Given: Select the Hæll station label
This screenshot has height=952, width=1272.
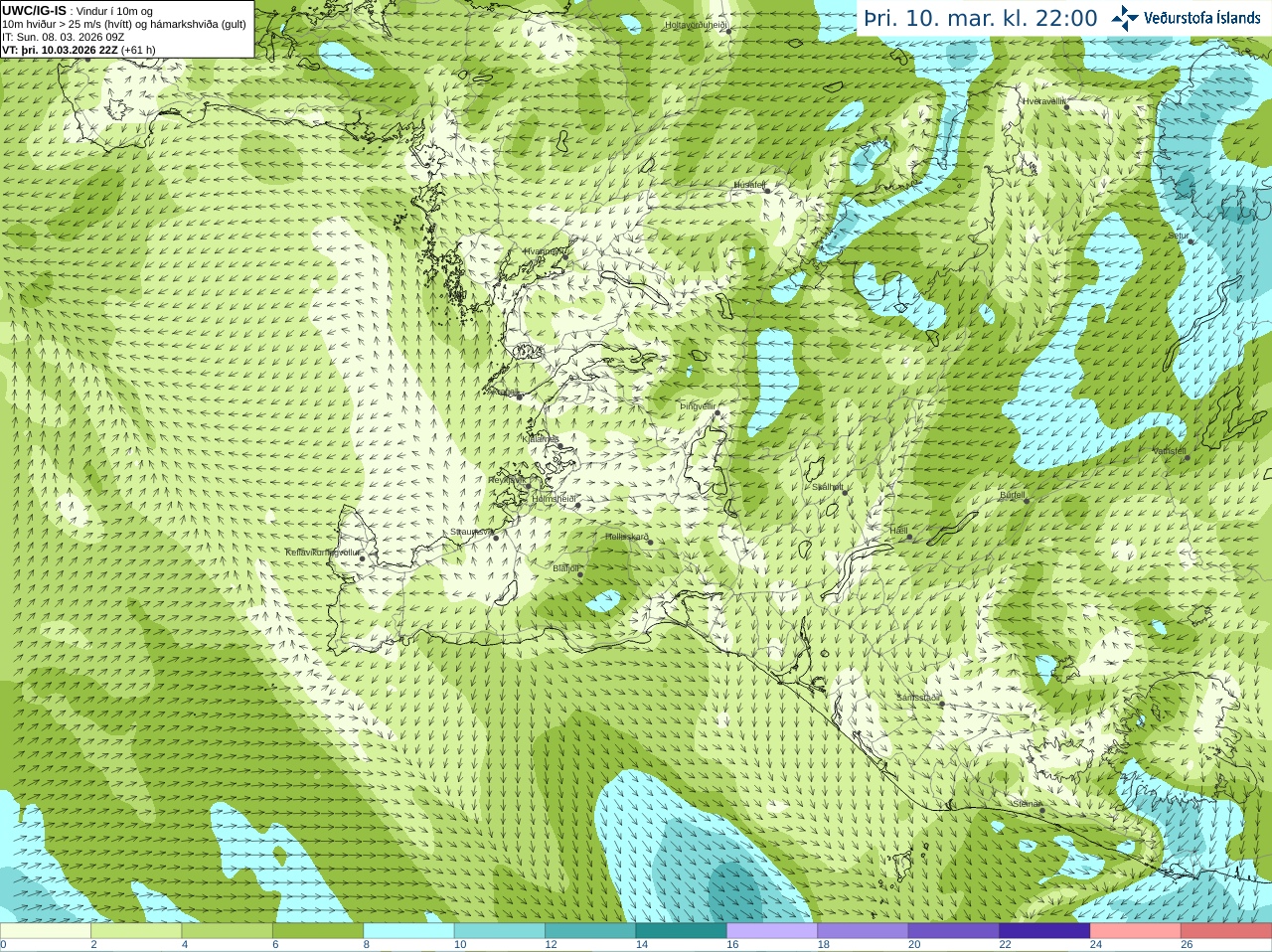Looking at the screenshot, I should pos(899,531).
